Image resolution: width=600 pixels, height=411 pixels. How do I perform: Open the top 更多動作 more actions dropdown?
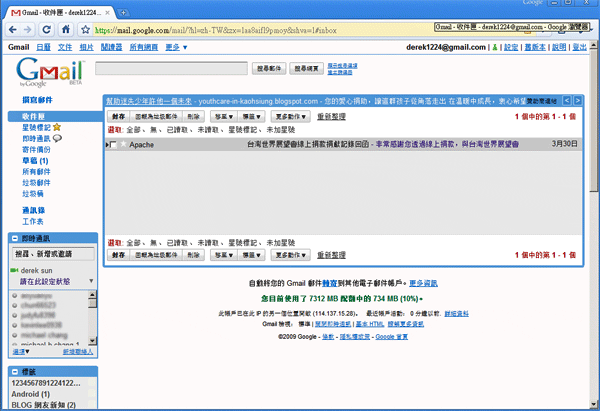[x=291, y=116]
